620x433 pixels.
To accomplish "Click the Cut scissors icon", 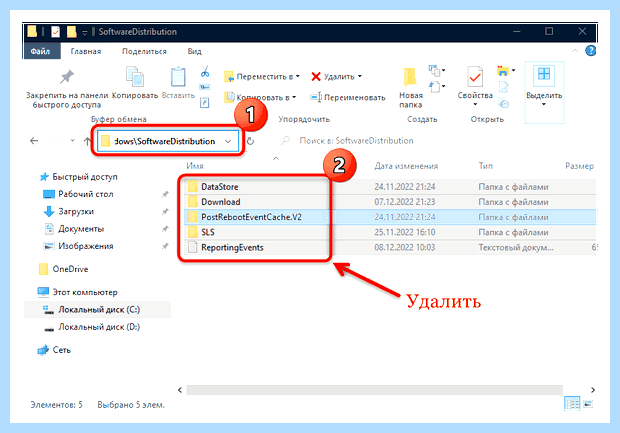I will coord(205,72).
